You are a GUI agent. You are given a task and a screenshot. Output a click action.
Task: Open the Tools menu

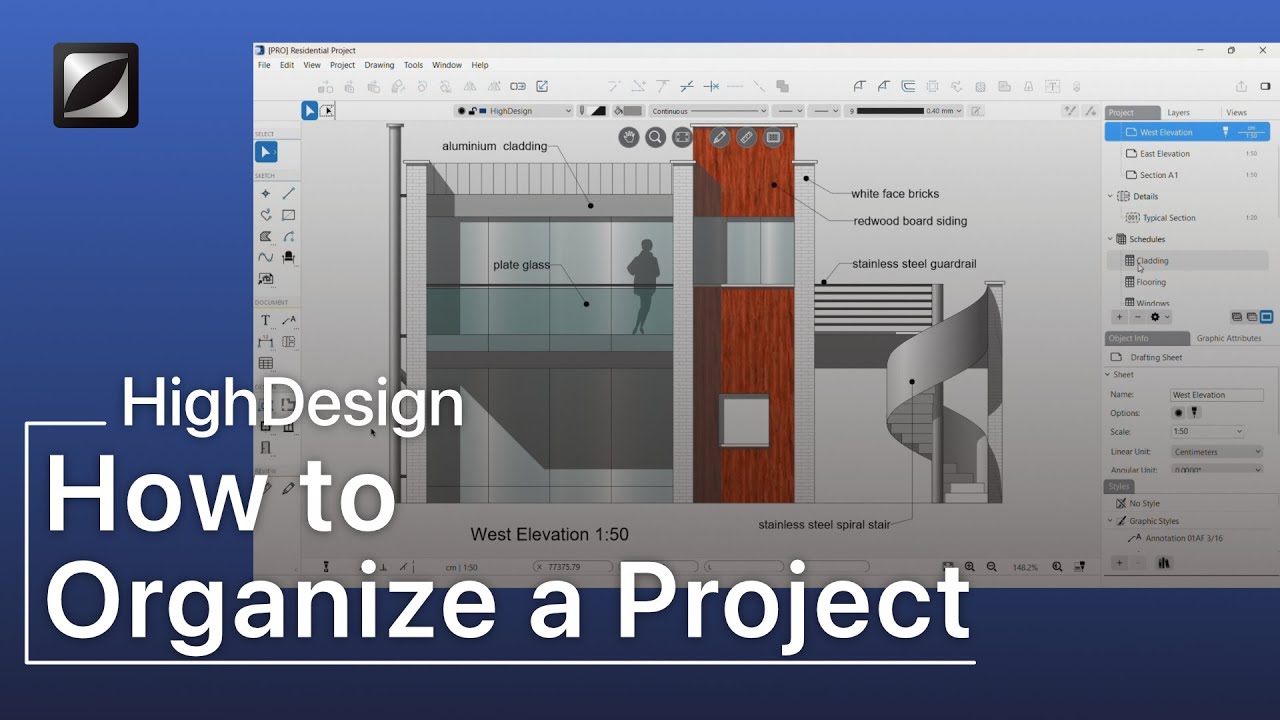coord(413,65)
